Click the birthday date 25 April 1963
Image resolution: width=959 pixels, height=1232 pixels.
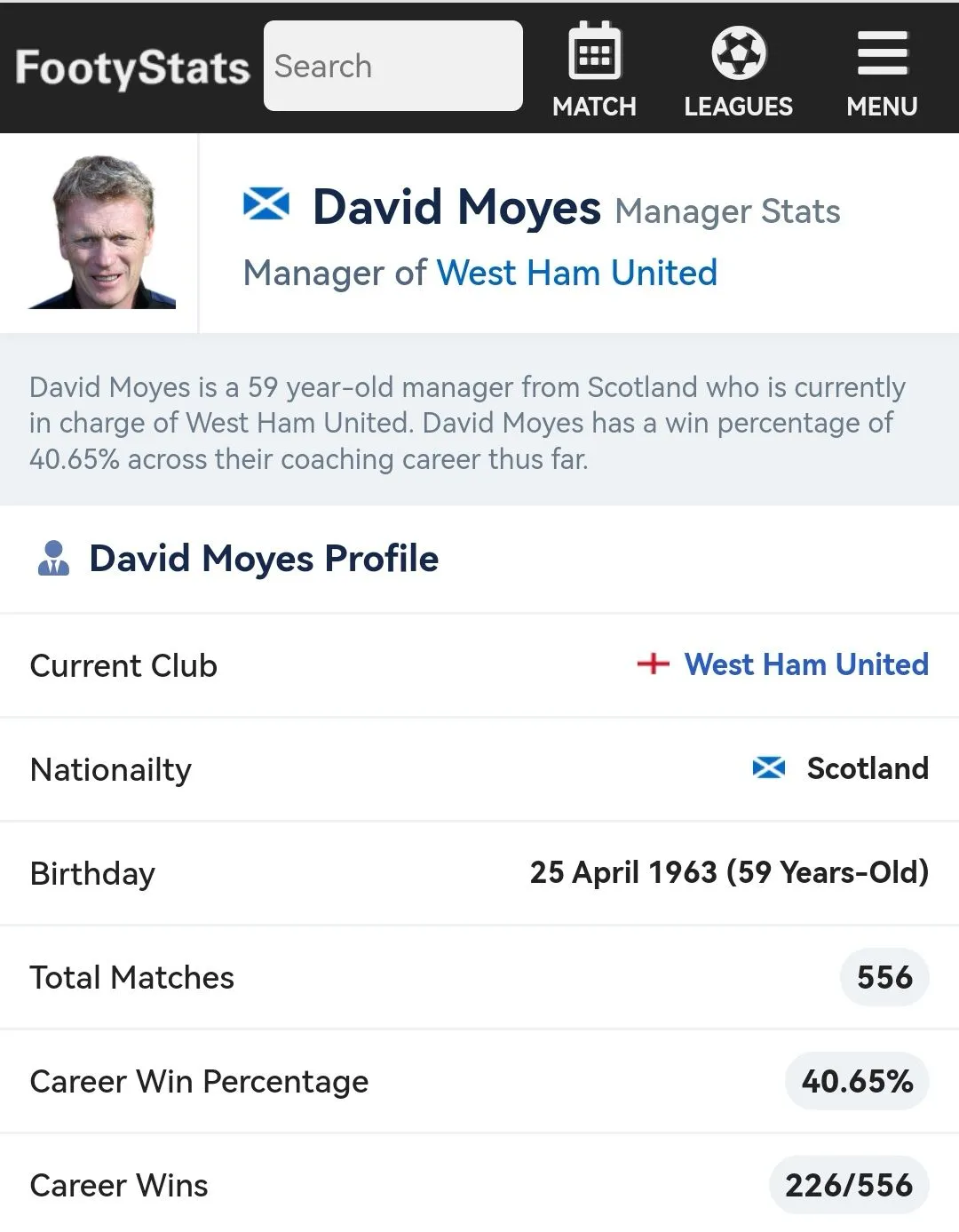[622, 872]
